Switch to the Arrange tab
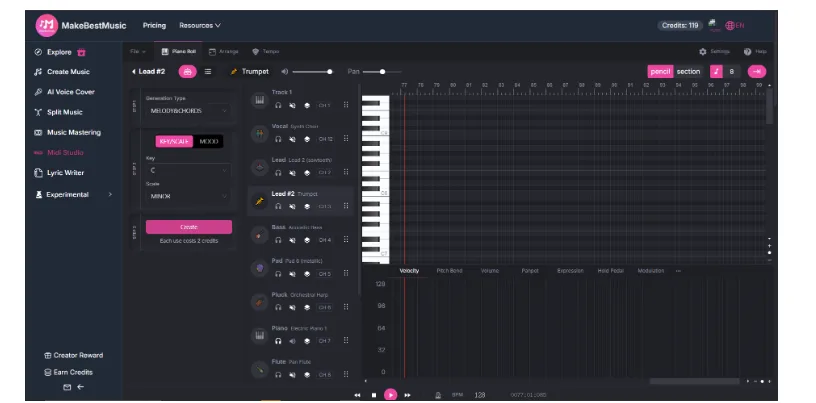Screen dimensions: 816x403 (223, 51)
